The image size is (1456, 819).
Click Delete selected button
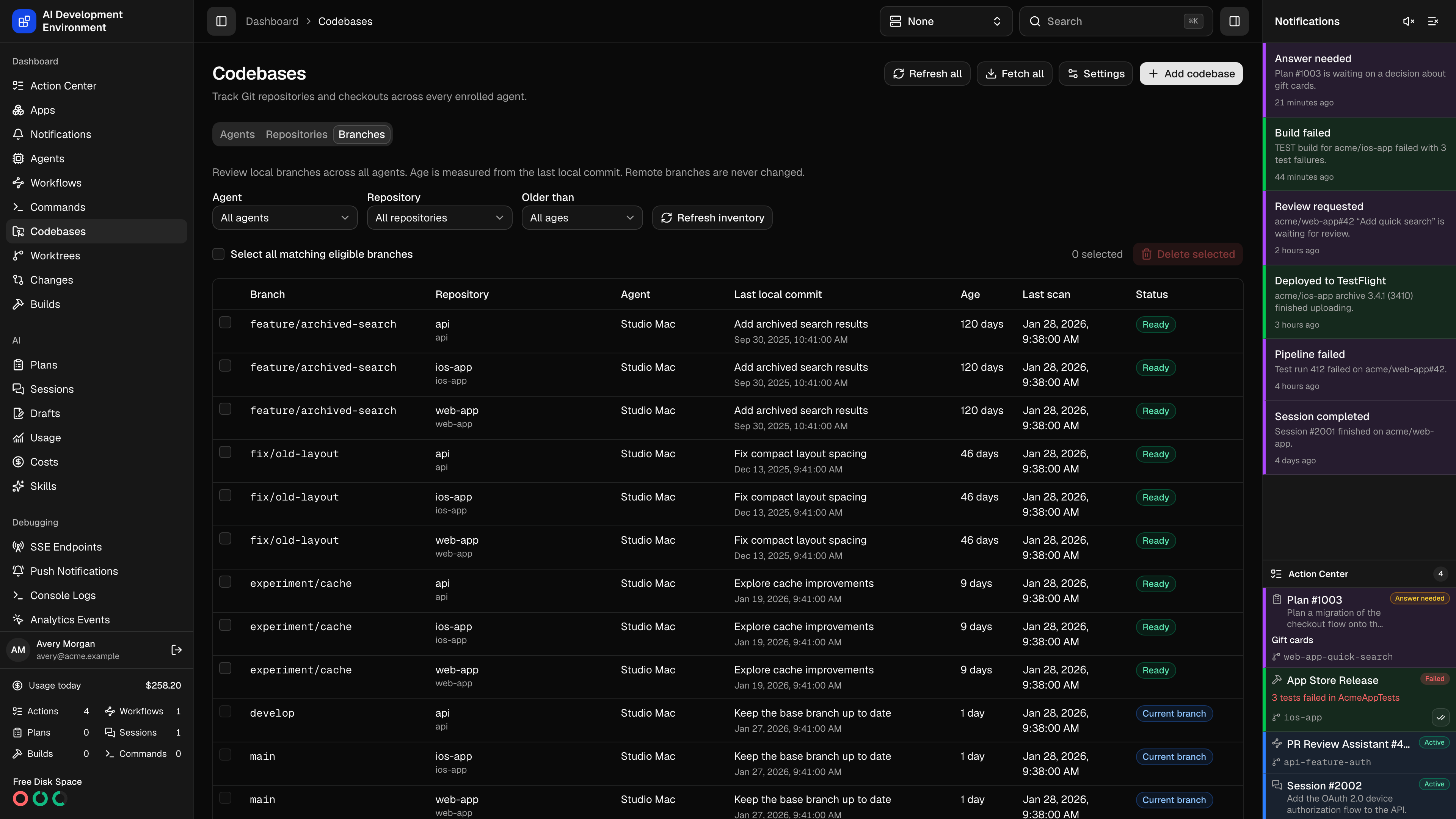pyautogui.click(x=1188, y=254)
